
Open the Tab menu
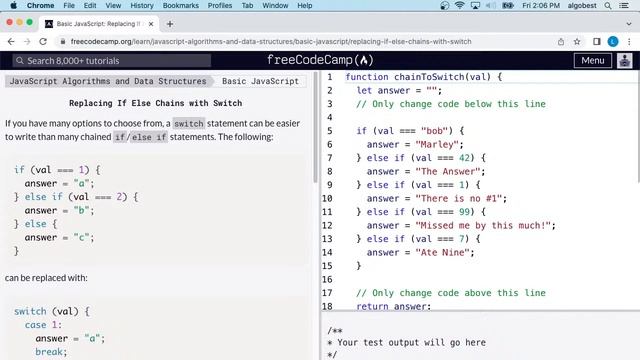(247, 5)
